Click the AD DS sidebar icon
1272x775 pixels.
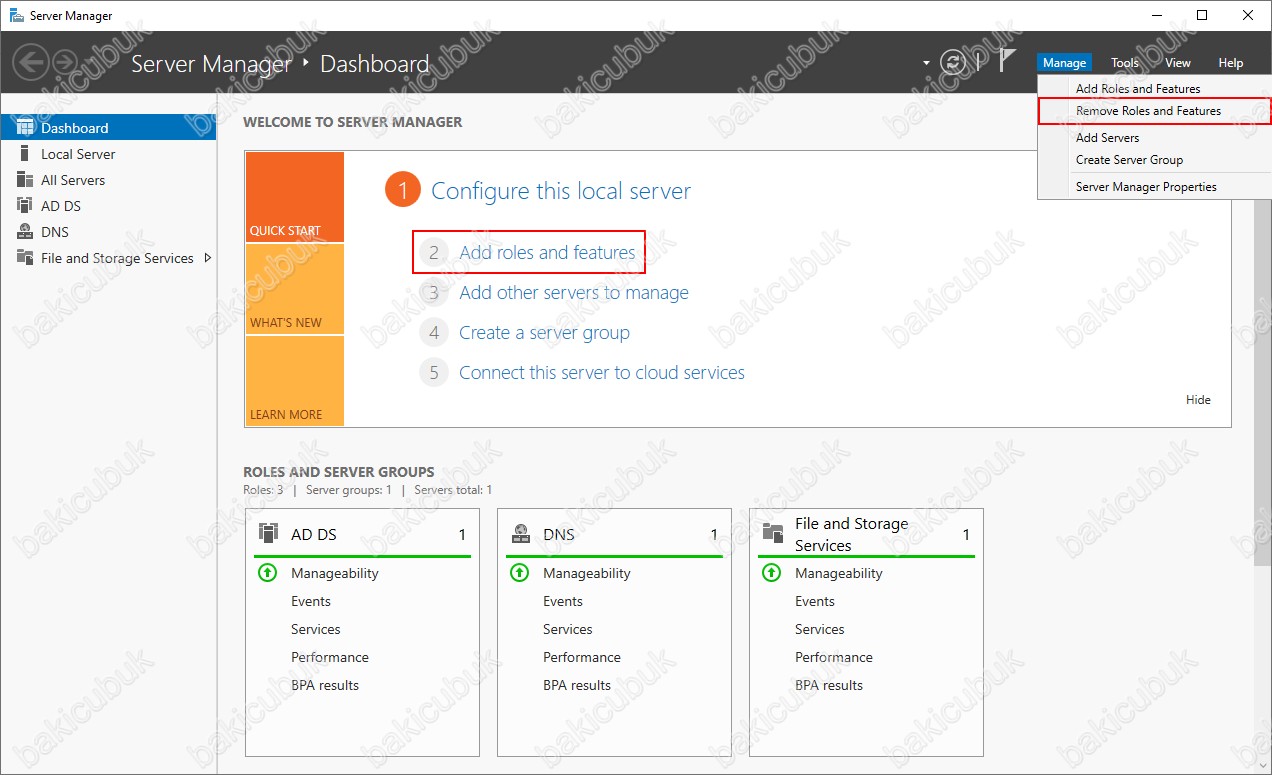pyautogui.click(x=26, y=206)
